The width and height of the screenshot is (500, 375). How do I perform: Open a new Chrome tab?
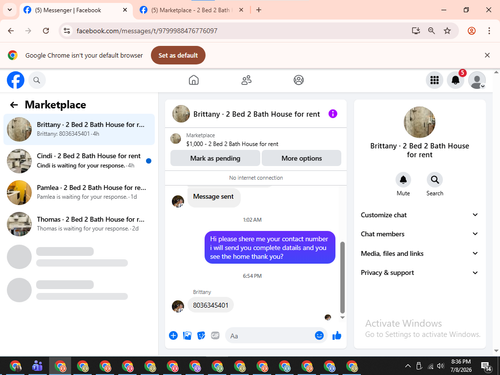coord(259,10)
